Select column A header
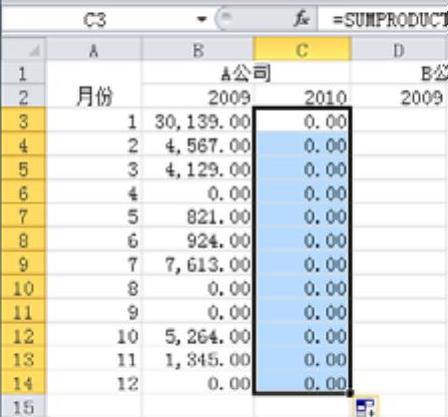The image size is (448, 417). (x=94, y=50)
